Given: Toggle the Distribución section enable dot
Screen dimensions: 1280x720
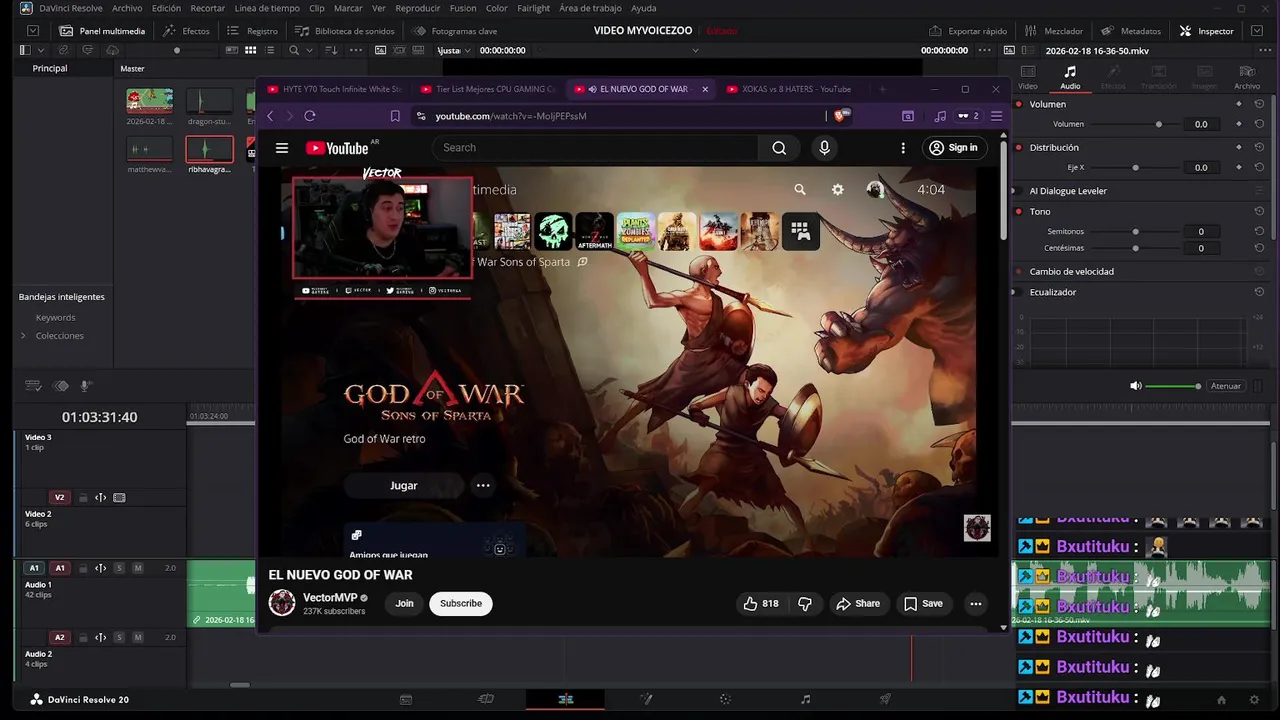Looking at the screenshot, I should click(x=1019, y=147).
